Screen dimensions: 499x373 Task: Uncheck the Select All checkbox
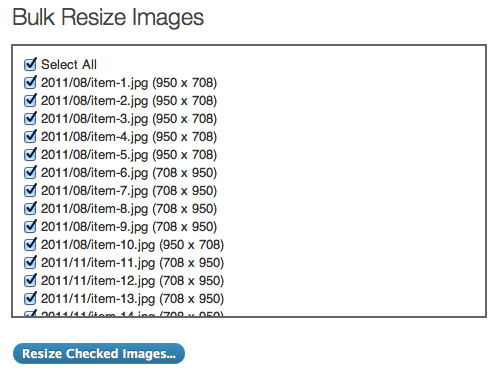(x=30, y=64)
